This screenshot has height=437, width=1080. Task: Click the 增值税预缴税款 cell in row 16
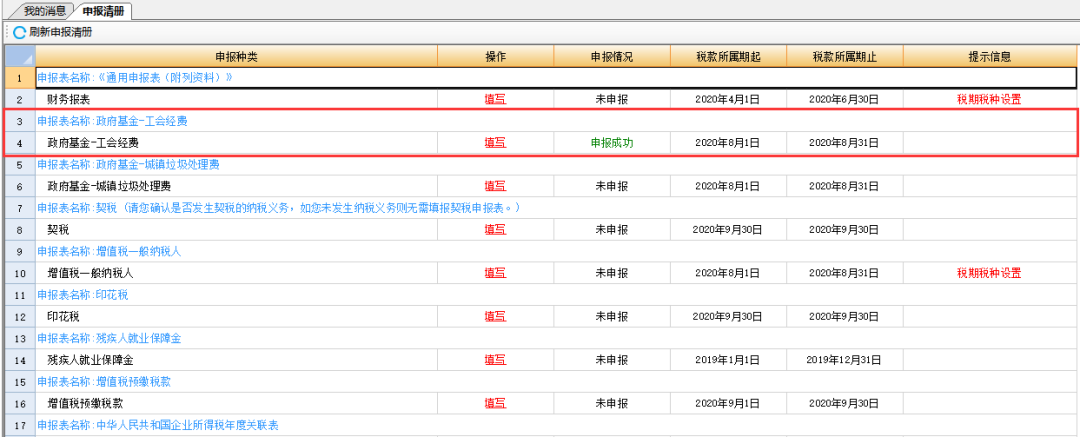pyautogui.click(x=236, y=403)
